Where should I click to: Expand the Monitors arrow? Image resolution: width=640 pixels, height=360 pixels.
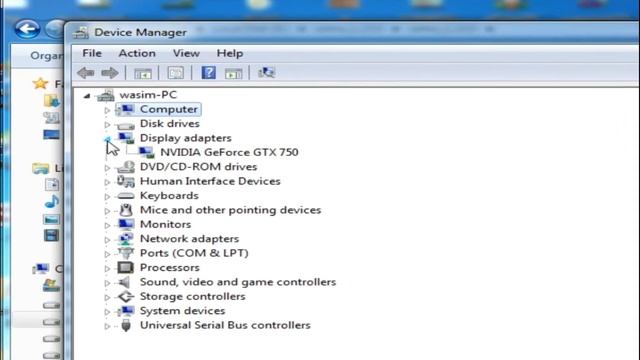(x=107, y=225)
